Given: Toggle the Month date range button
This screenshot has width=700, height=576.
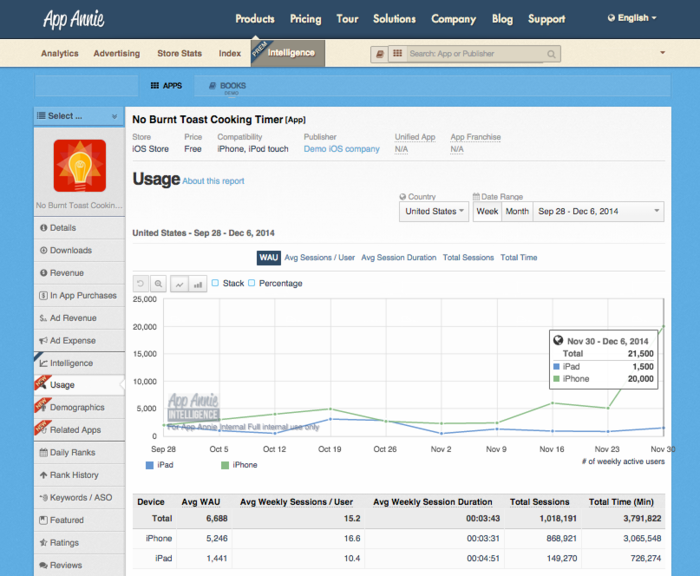Looking at the screenshot, I should click(x=517, y=211).
